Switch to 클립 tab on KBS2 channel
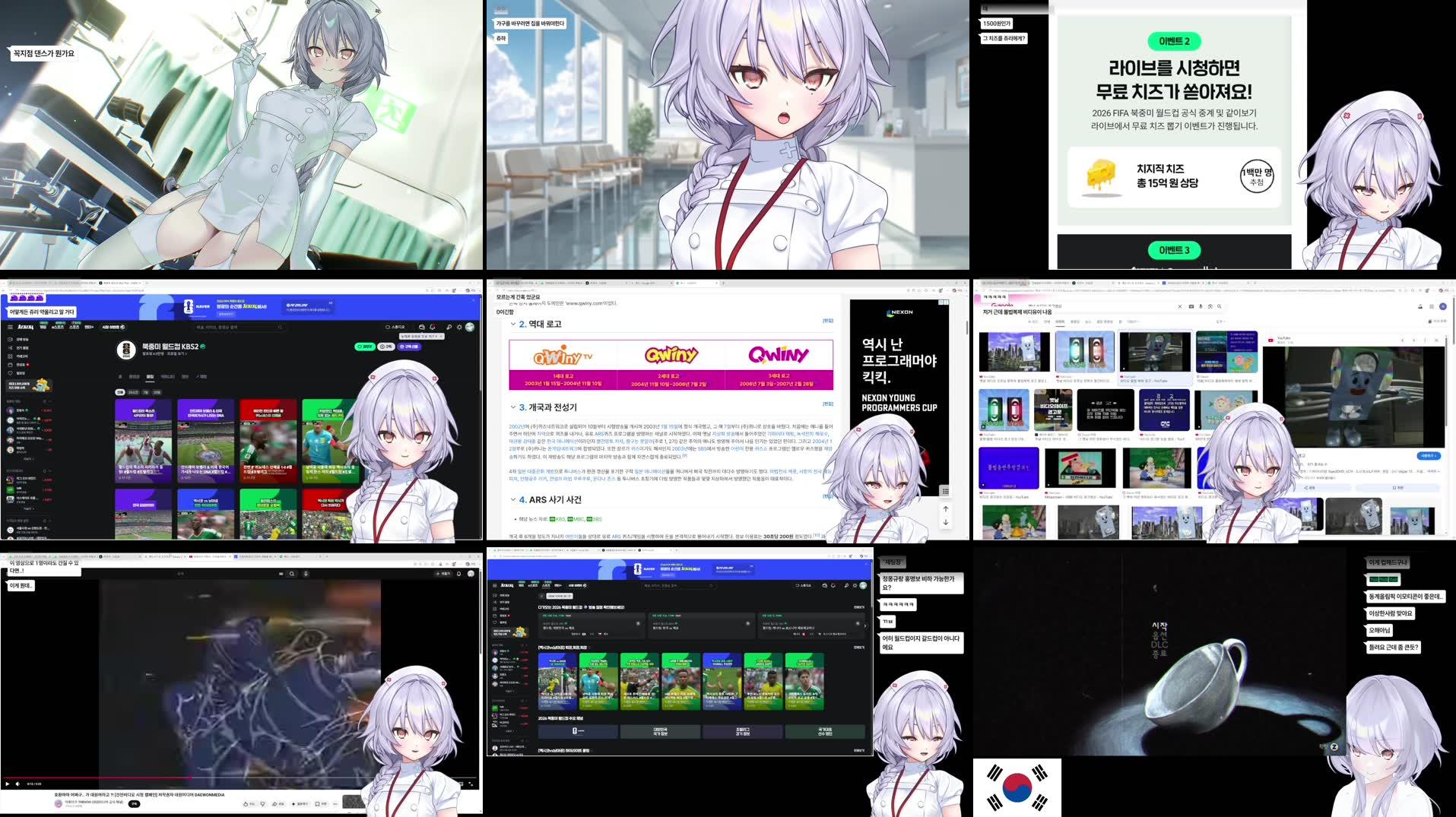The width and height of the screenshot is (1456, 817). [x=150, y=376]
